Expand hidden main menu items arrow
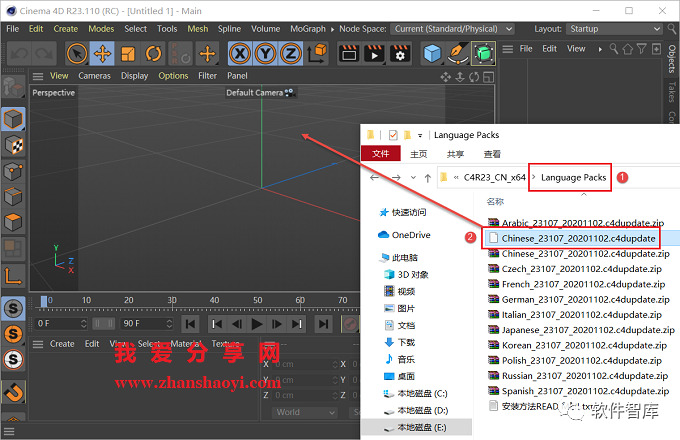 (x=332, y=29)
